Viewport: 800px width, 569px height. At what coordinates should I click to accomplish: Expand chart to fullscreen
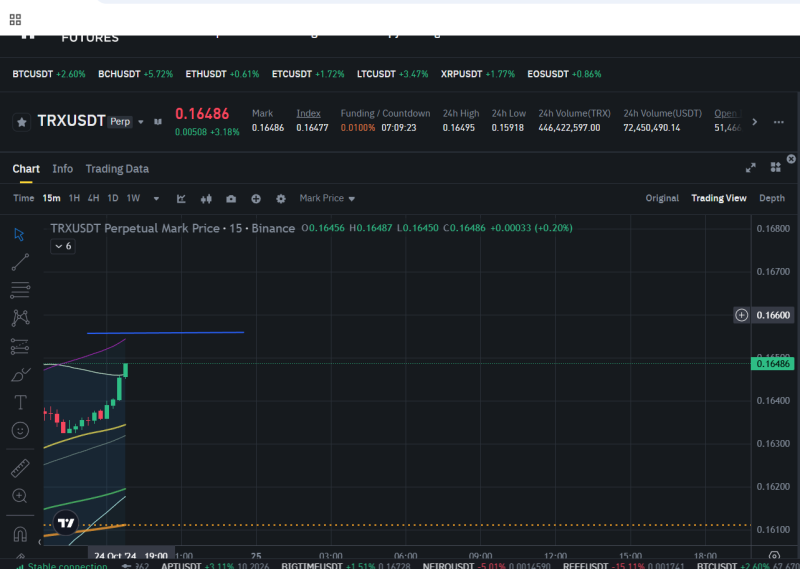(x=751, y=168)
